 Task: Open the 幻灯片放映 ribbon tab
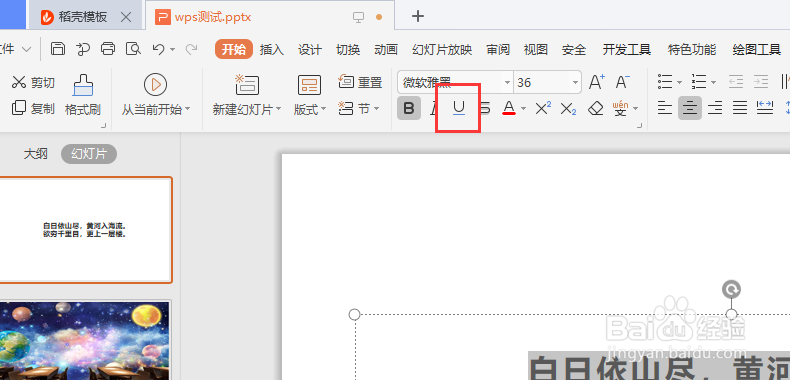[442, 49]
